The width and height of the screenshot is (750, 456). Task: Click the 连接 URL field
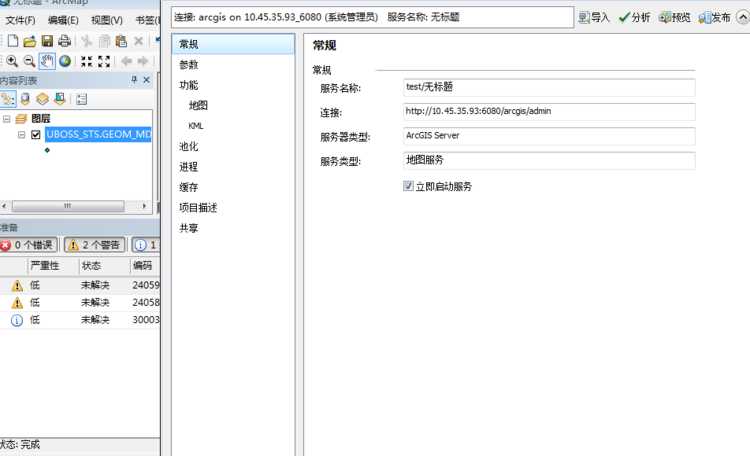(549, 112)
